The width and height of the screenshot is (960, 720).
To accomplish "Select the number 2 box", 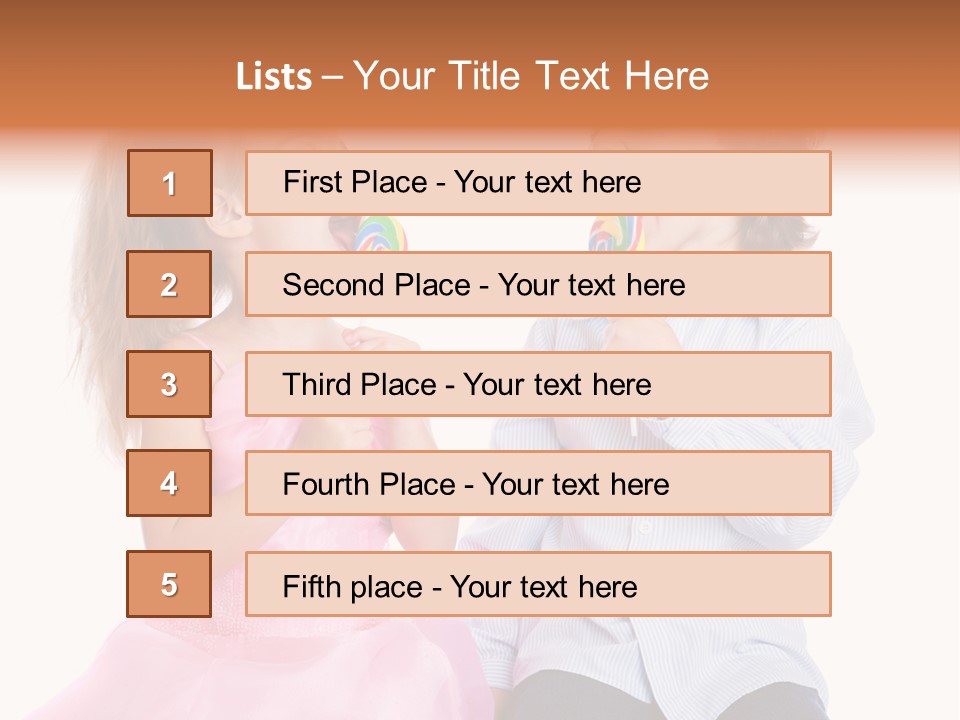I will click(169, 284).
